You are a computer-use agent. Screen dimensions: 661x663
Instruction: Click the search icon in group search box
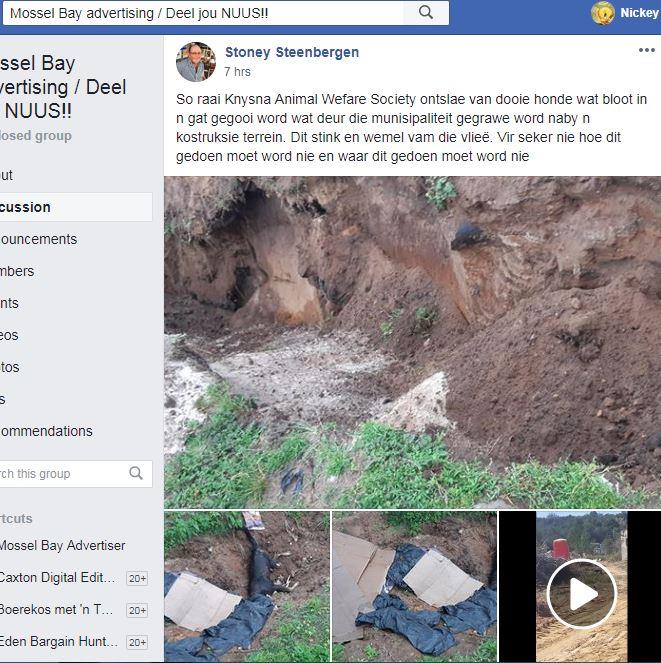coord(136,473)
